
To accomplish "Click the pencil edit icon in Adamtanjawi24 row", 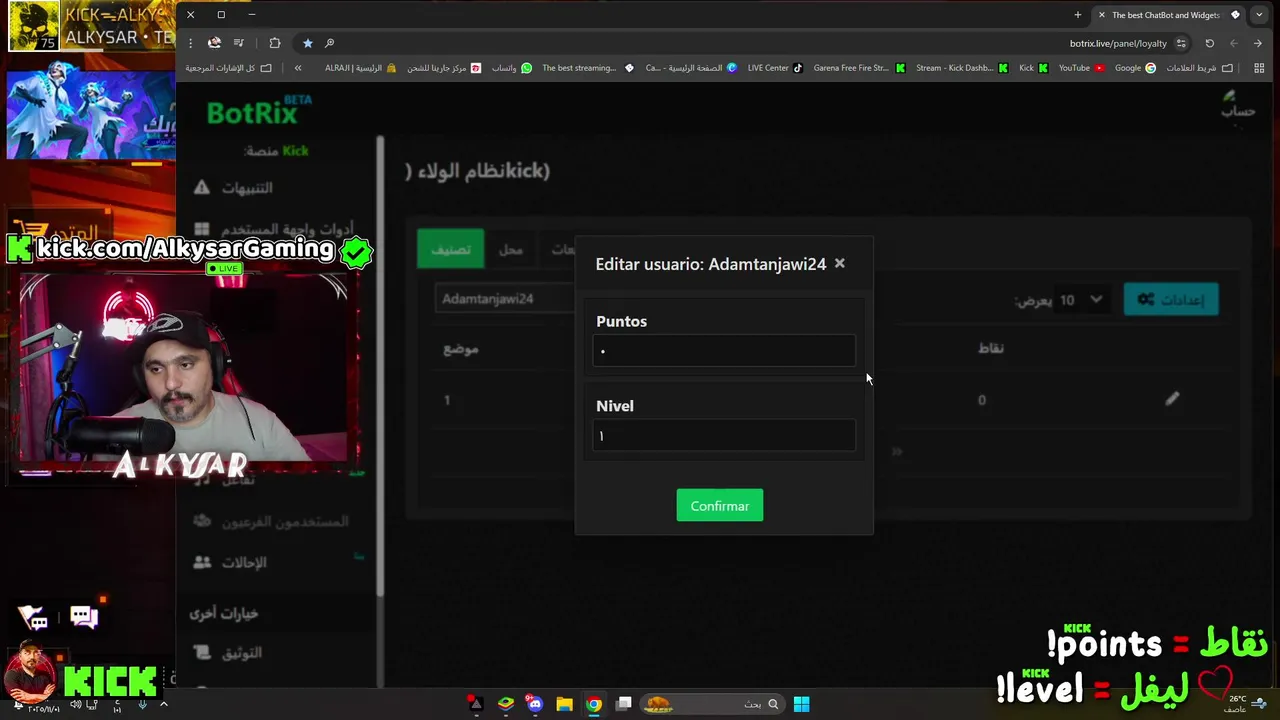I will [1172, 399].
